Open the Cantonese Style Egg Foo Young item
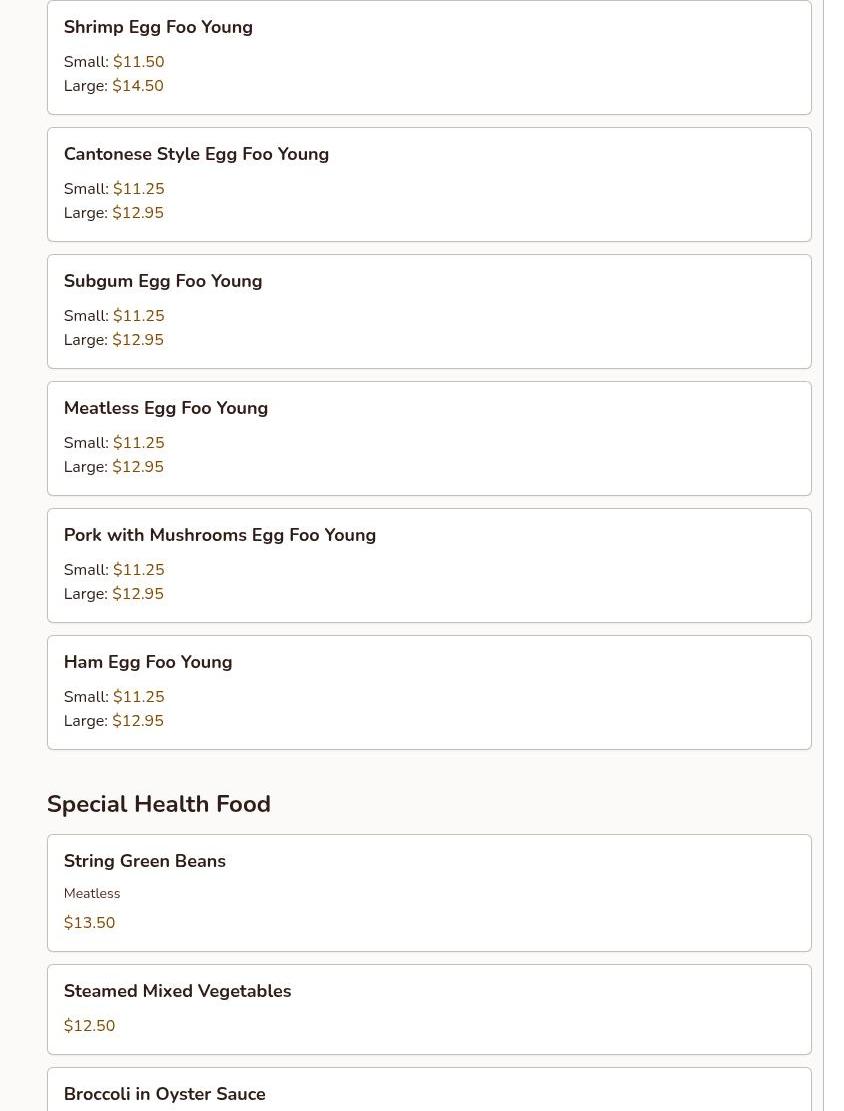This screenshot has width=844, height=1111. [x=196, y=154]
